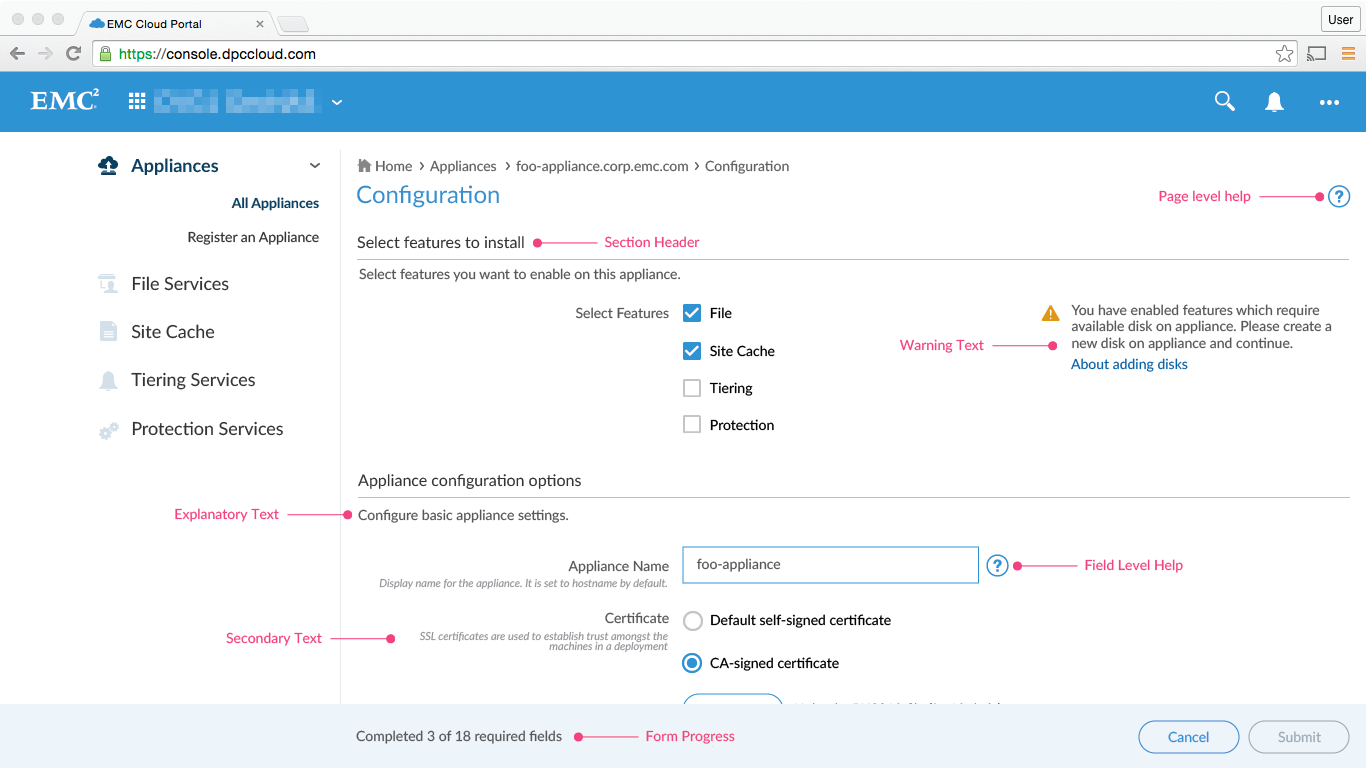Select the Default self-signed certificate option
1366x768 pixels.
point(691,621)
